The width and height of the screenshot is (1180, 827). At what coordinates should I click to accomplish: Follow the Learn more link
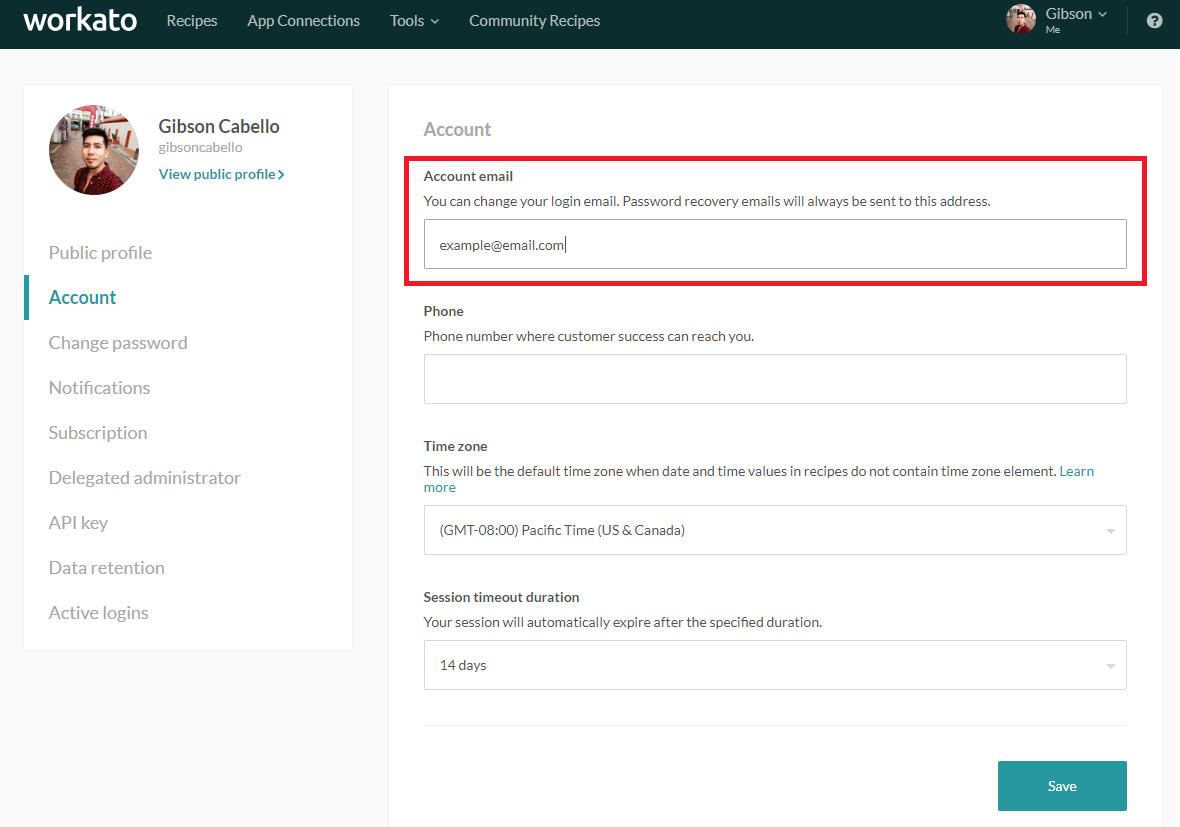(1076, 471)
